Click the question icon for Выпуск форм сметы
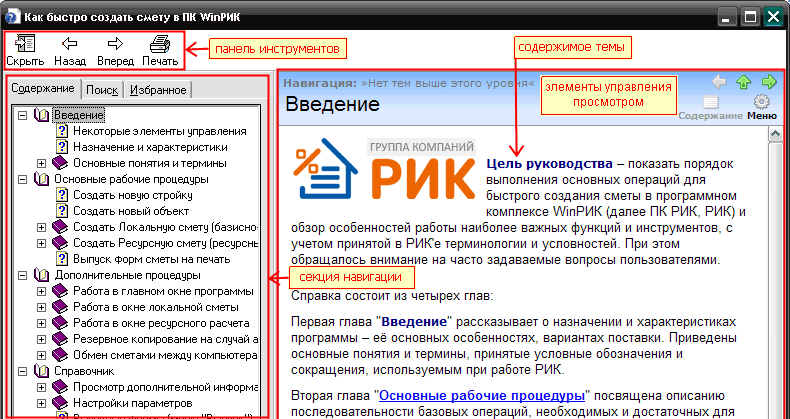The width and height of the screenshot is (790, 419). [62, 259]
